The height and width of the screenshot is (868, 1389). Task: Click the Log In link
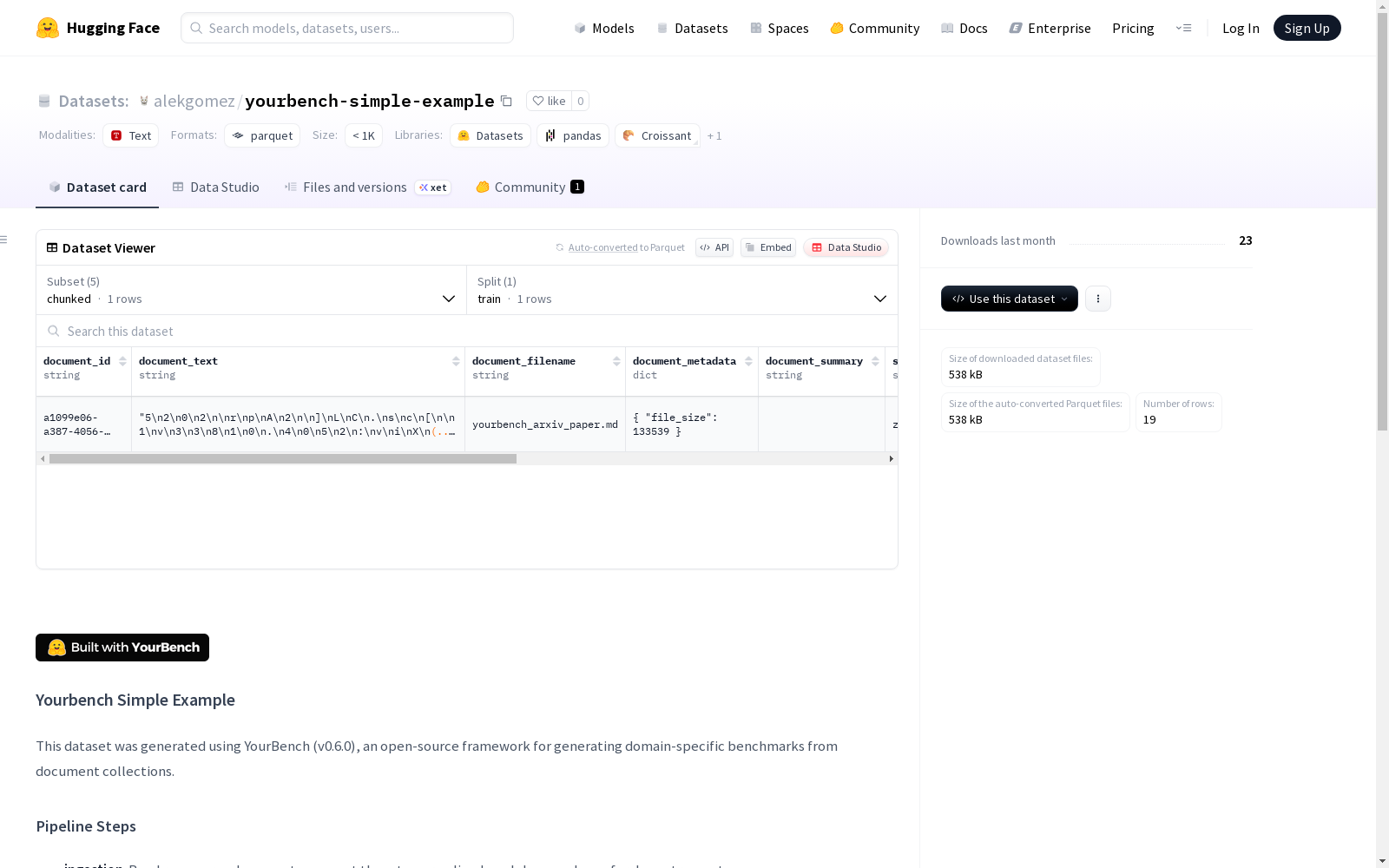tap(1241, 28)
